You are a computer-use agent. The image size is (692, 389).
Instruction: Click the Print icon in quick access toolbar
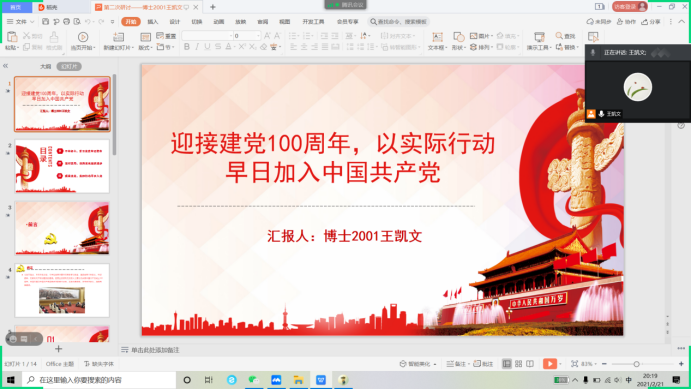67,21
